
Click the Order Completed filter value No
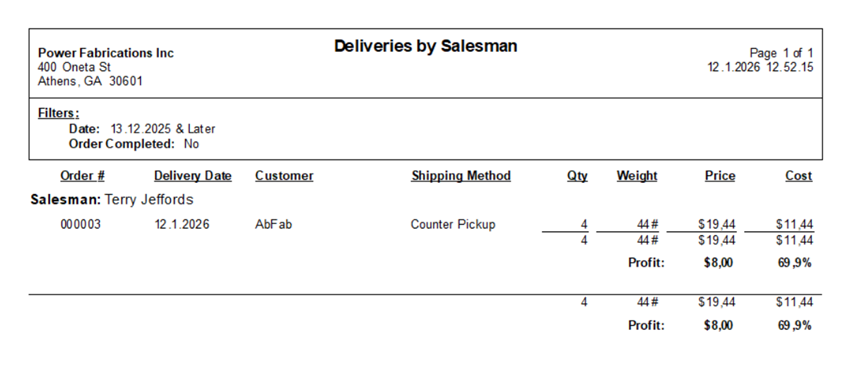(x=191, y=144)
